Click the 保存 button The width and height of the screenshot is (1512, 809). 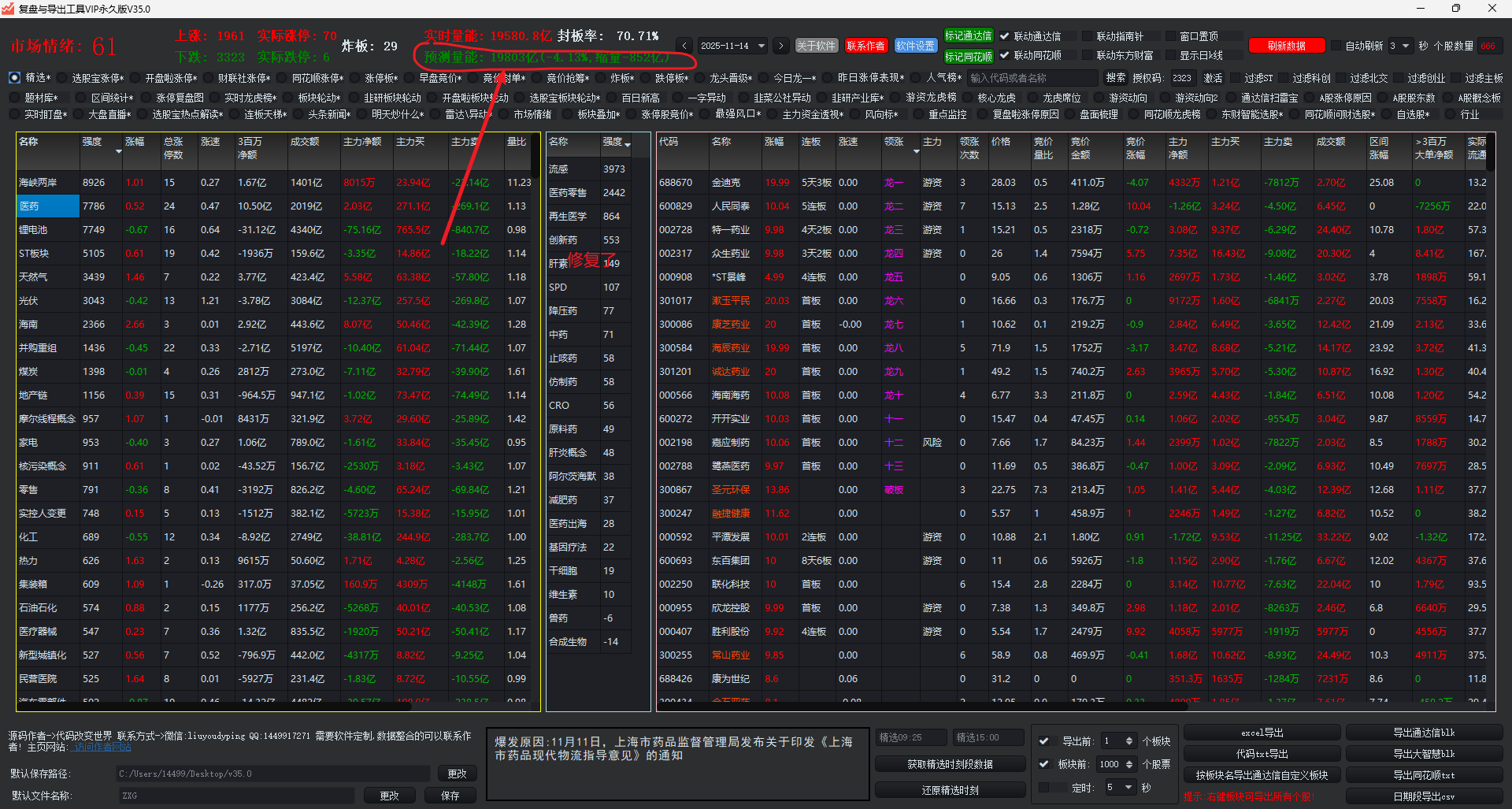point(450,796)
